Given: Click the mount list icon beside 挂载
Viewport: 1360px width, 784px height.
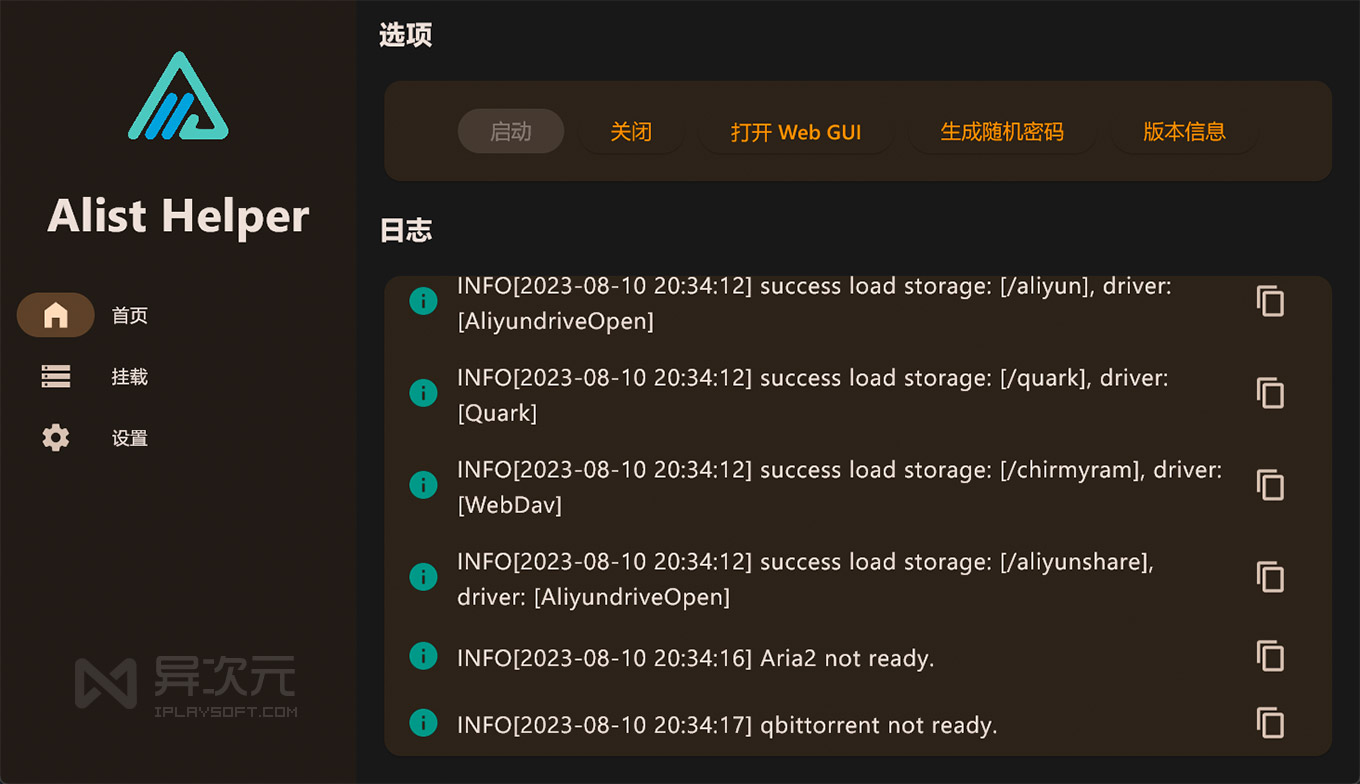Looking at the screenshot, I should pos(55,376).
